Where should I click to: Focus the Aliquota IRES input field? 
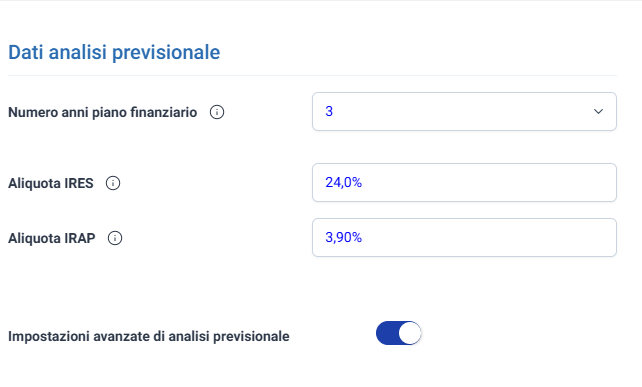click(464, 182)
